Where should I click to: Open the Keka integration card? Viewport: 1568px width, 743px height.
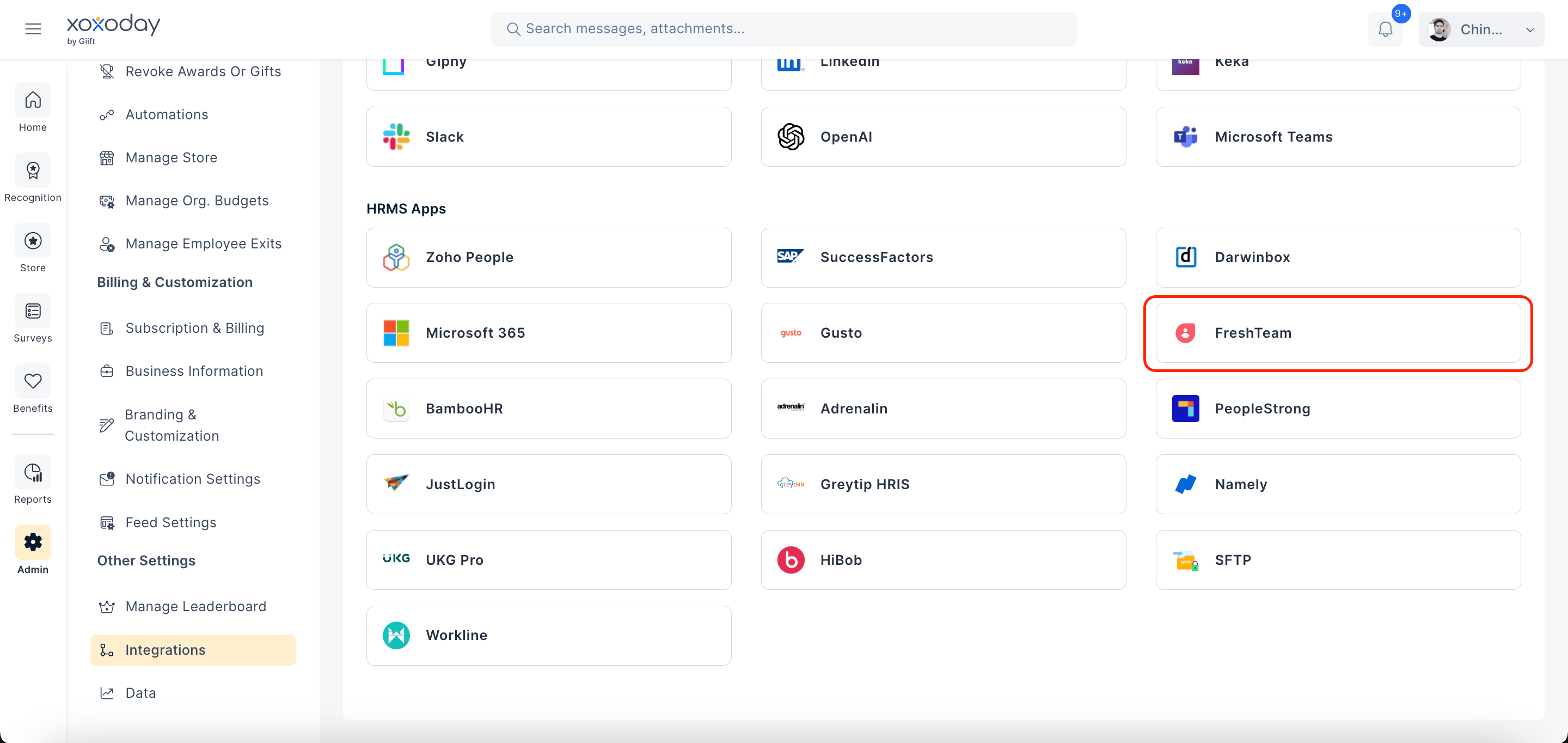(x=1338, y=74)
